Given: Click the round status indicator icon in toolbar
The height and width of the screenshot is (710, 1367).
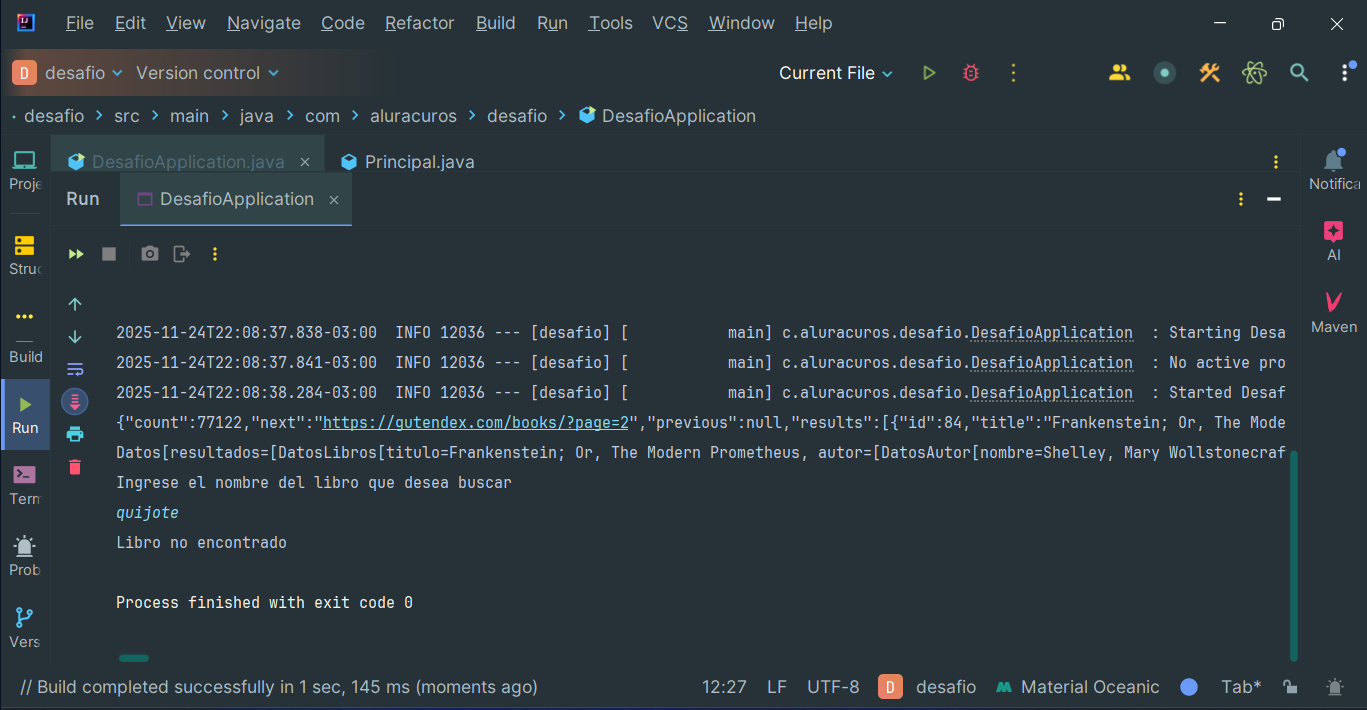Looking at the screenshot, I should click(1164, 73).
